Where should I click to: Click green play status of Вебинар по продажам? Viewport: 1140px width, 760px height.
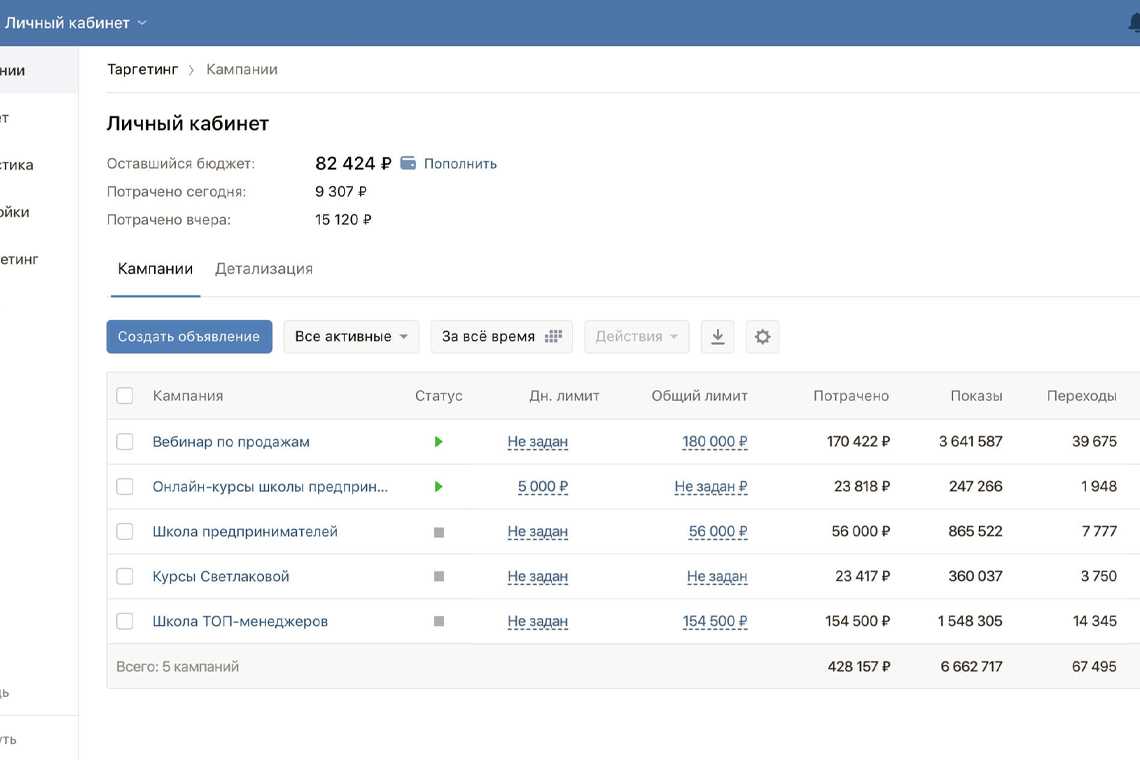click(438, 442)
